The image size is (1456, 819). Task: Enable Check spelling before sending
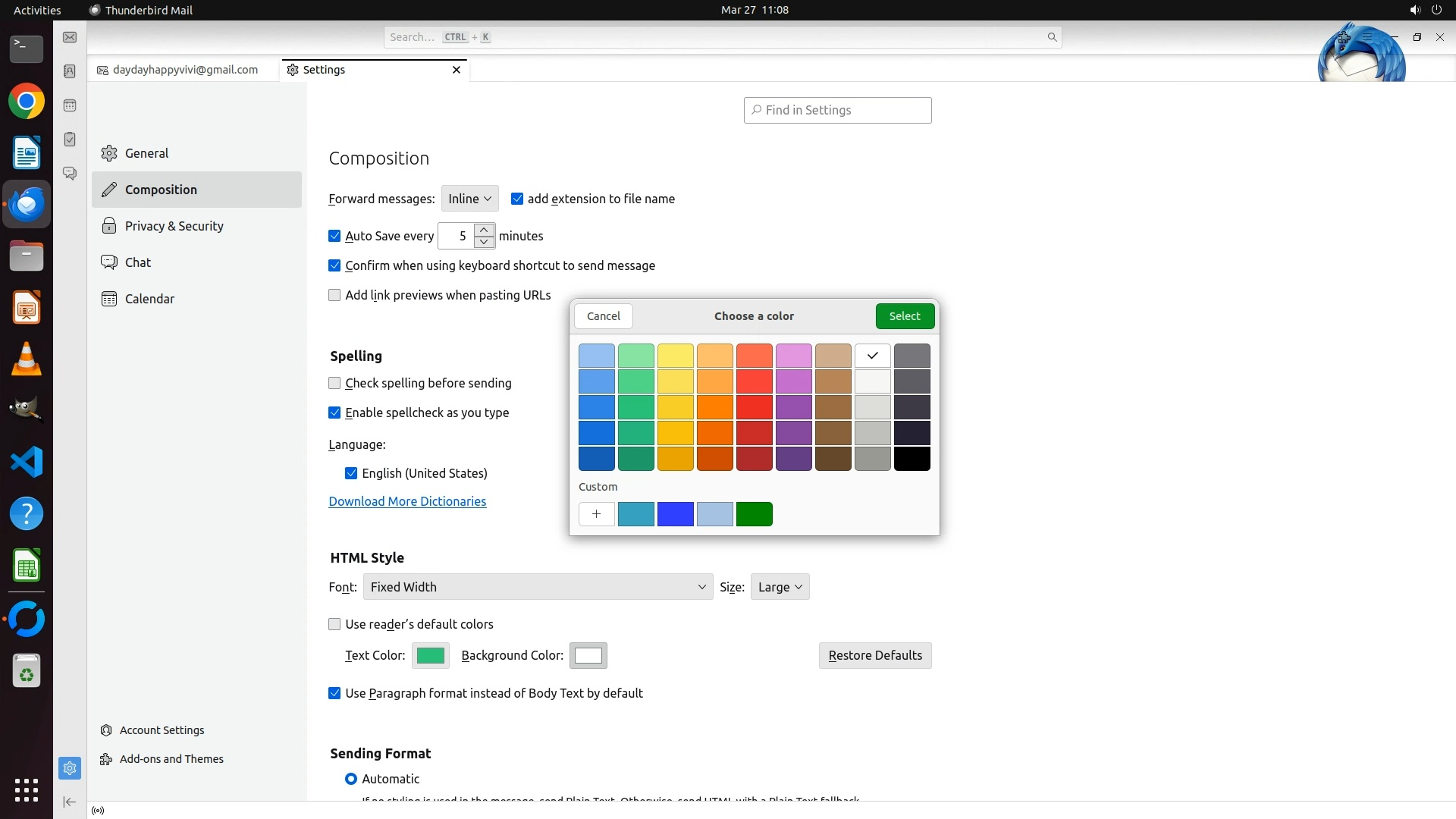tap(334, 383)
